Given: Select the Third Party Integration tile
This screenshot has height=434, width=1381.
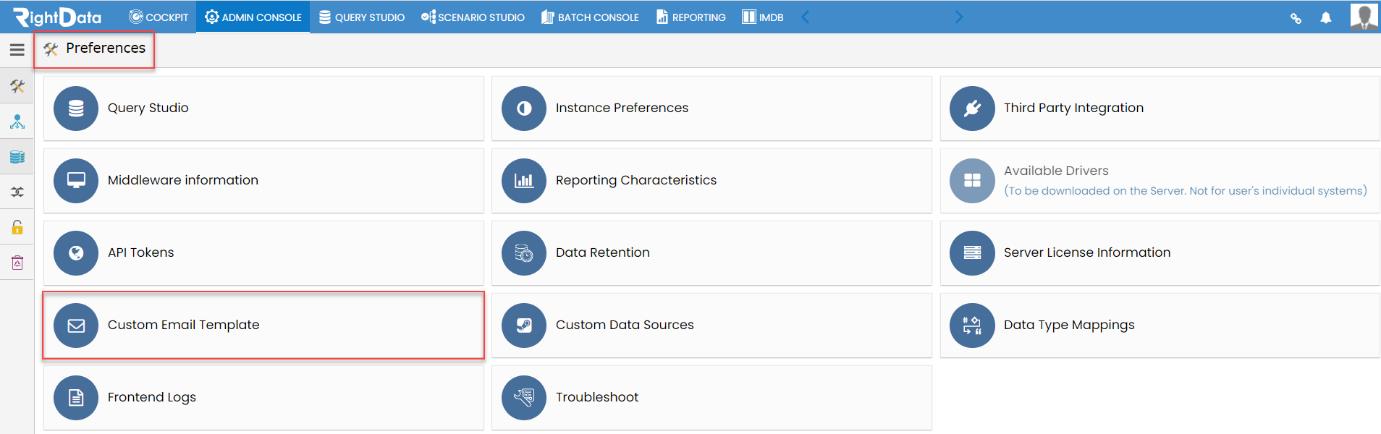Looking at the screenshot, I should (x=1160, y=108).
